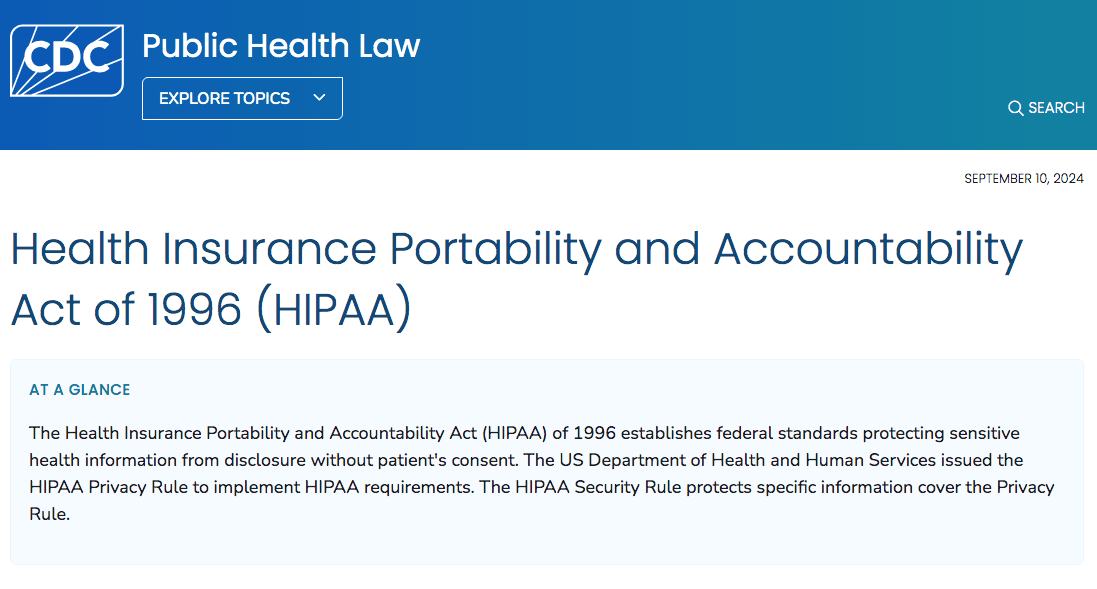Click the September 10, 2024 date text
1097x589 pixels.
pos(1024,178)
